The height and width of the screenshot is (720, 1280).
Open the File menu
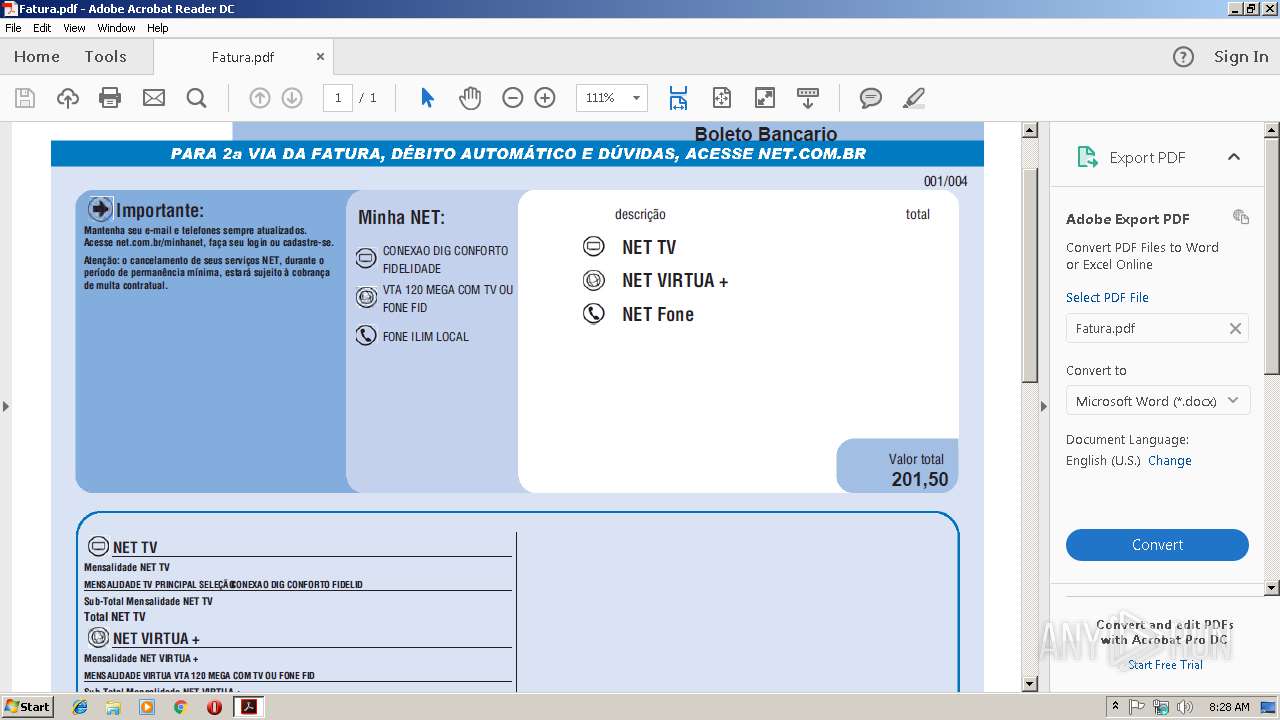(13, 28)
